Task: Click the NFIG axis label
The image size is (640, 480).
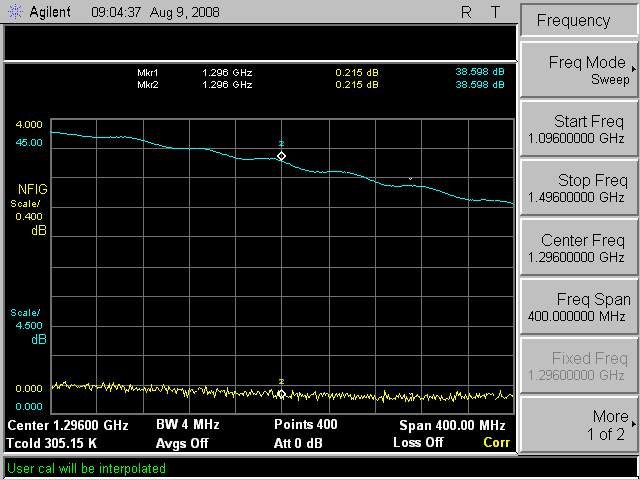Action: pyautogui.click(x=33, y=189)
